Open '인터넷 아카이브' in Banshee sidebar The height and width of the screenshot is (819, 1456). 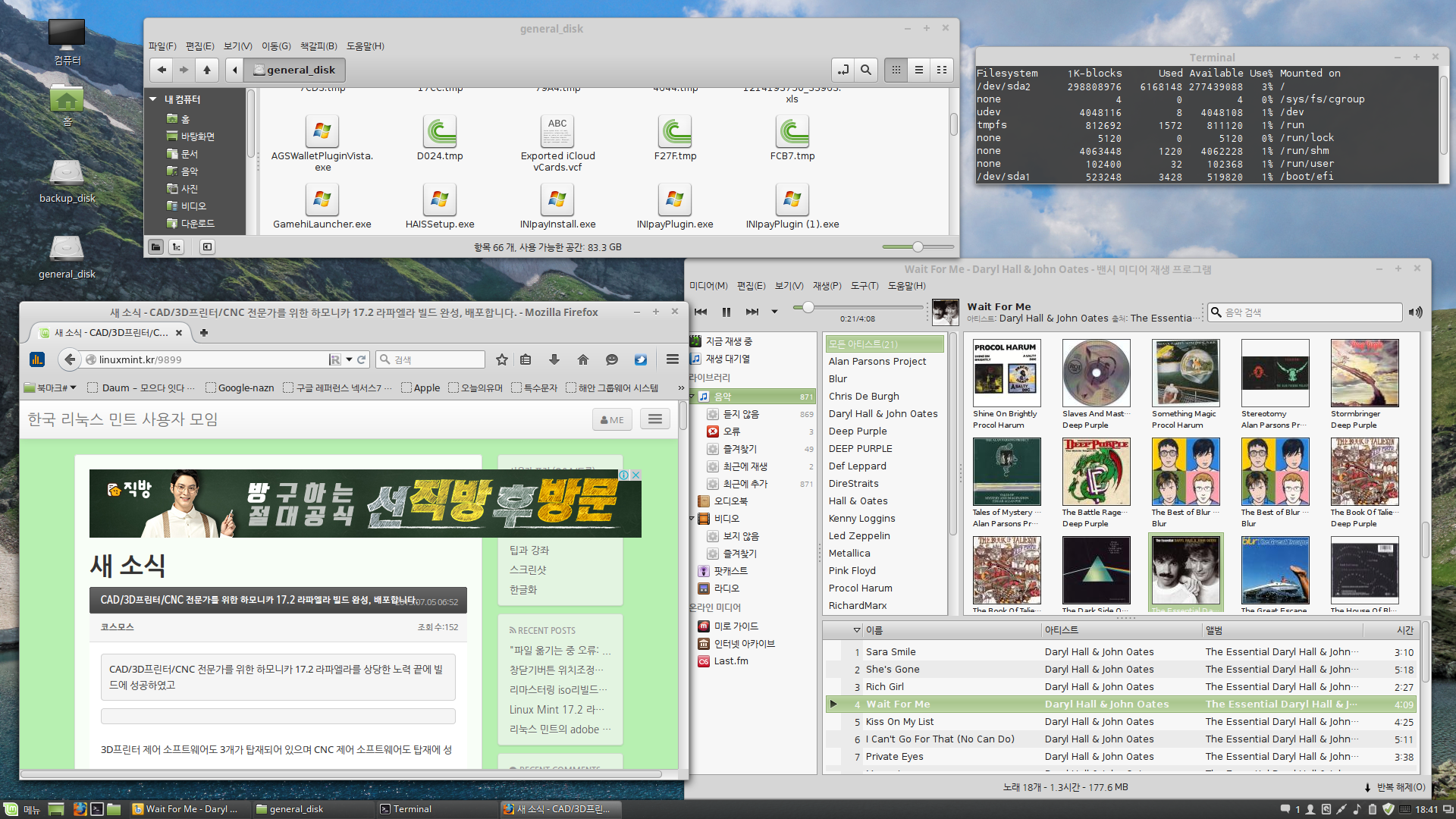point(744,644)
